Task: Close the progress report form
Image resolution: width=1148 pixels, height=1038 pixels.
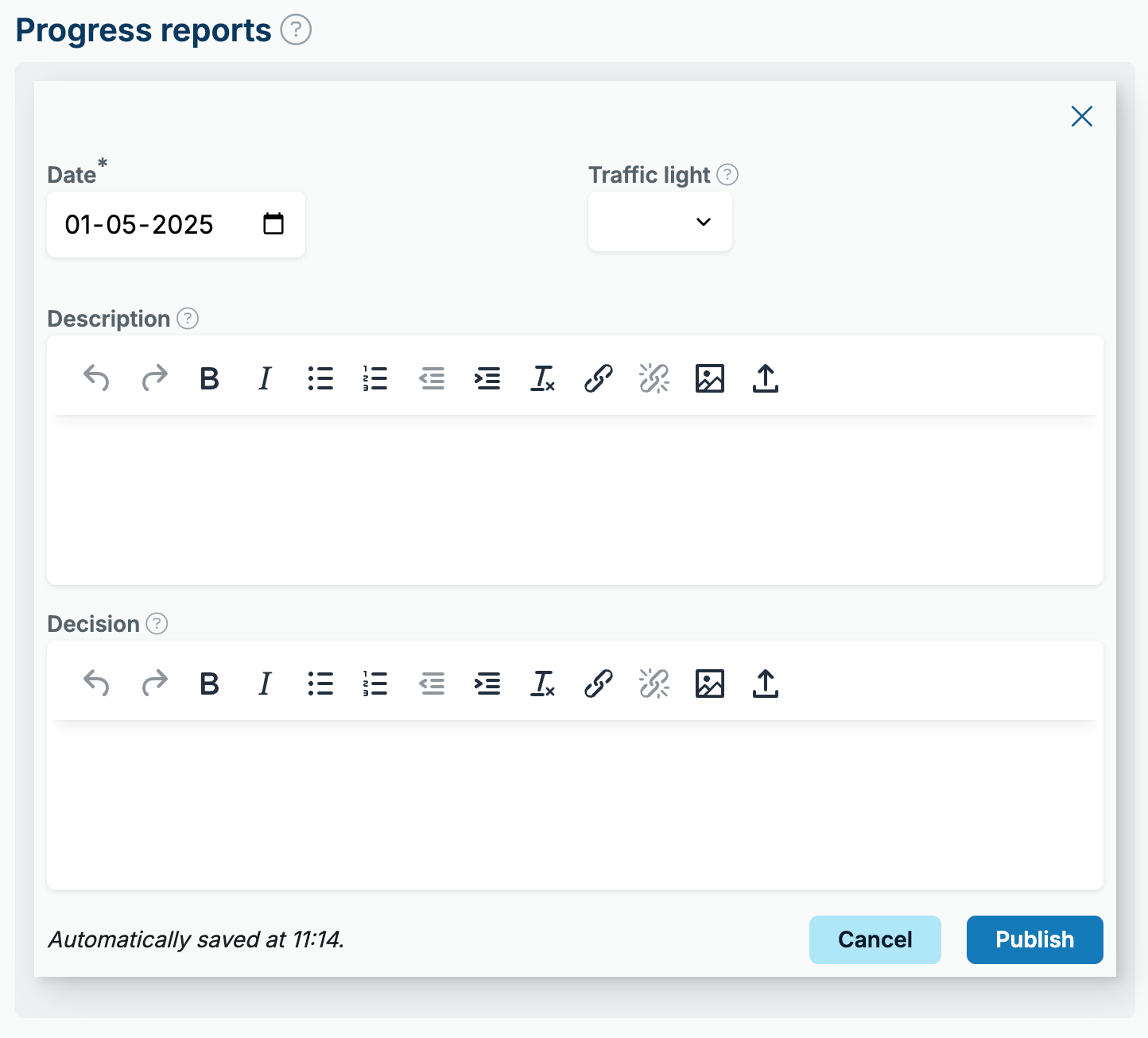Action: (x=1081, y=116)
